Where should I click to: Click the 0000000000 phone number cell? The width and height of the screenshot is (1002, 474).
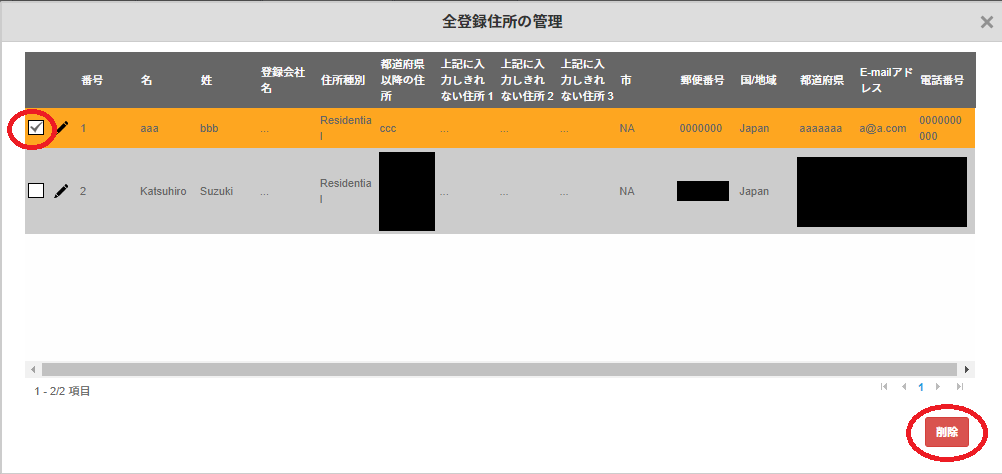click(x=941, y=128)
